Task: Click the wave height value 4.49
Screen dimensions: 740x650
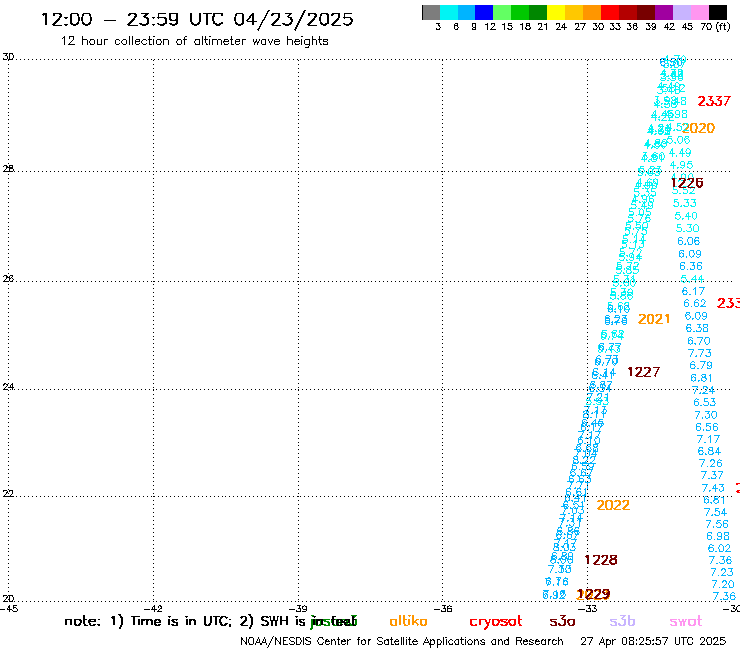Action: [680, 153]
